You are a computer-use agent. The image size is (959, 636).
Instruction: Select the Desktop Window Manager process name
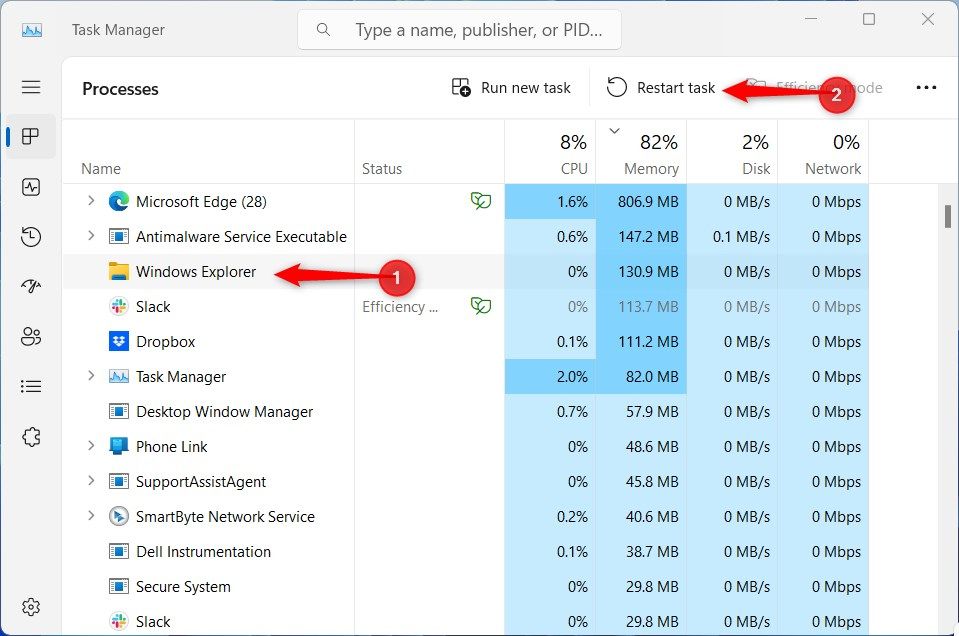pyautogui.click(x=224, y=412)
